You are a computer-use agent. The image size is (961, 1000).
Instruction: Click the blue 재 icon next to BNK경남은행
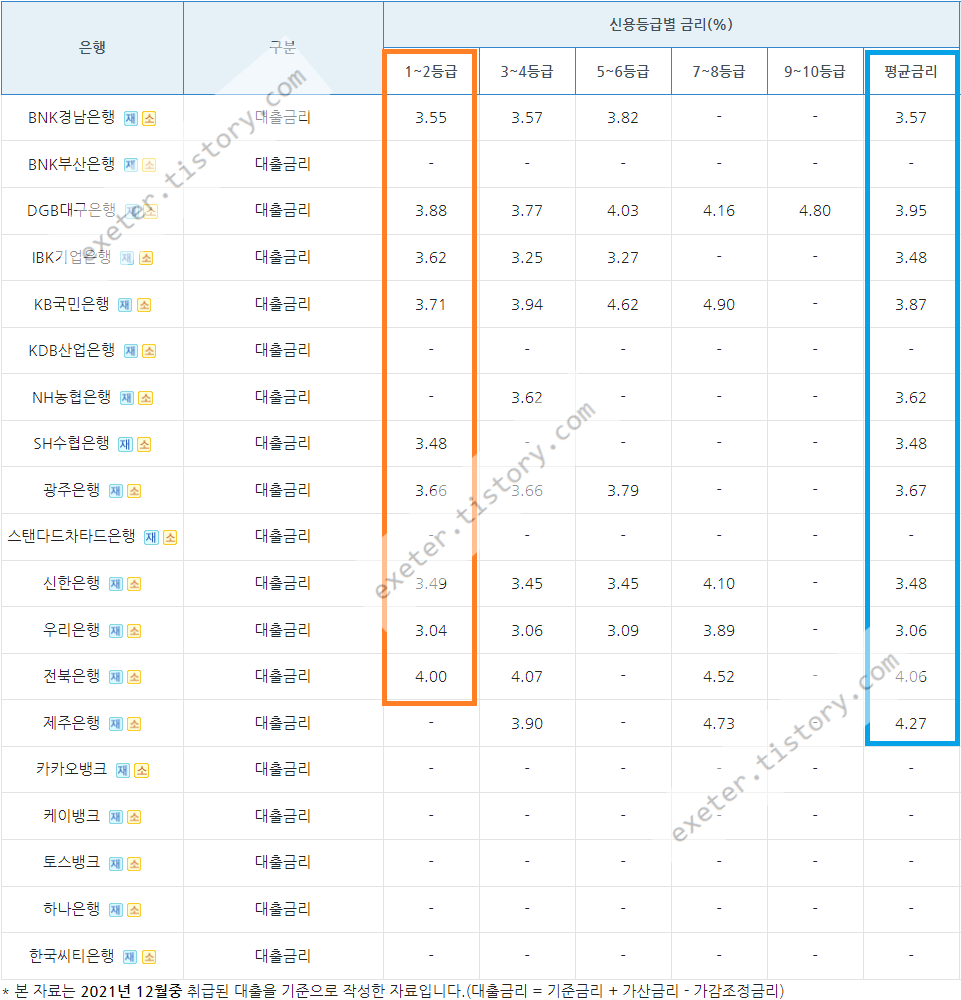(131, 118)
